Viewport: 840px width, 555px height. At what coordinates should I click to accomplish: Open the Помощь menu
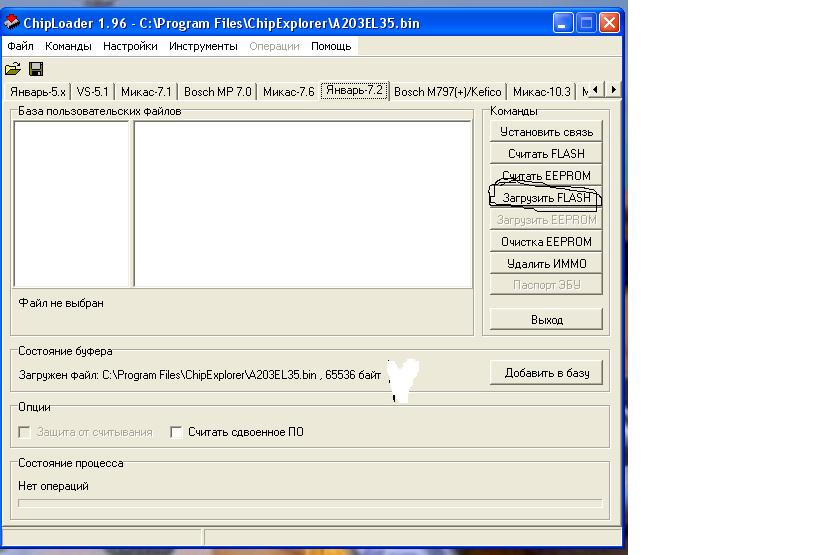pyautogui.click(x=331, y=46)
